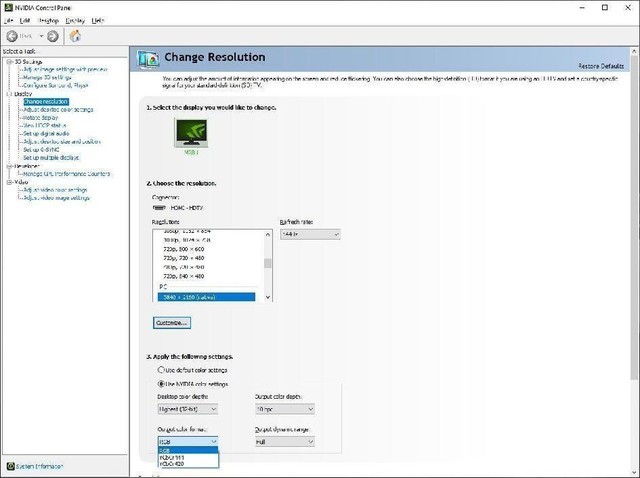The height and width of the screenshot is (478, 640).
Task: Click the Change Resolution header icon
Action: tap(148, 60)
